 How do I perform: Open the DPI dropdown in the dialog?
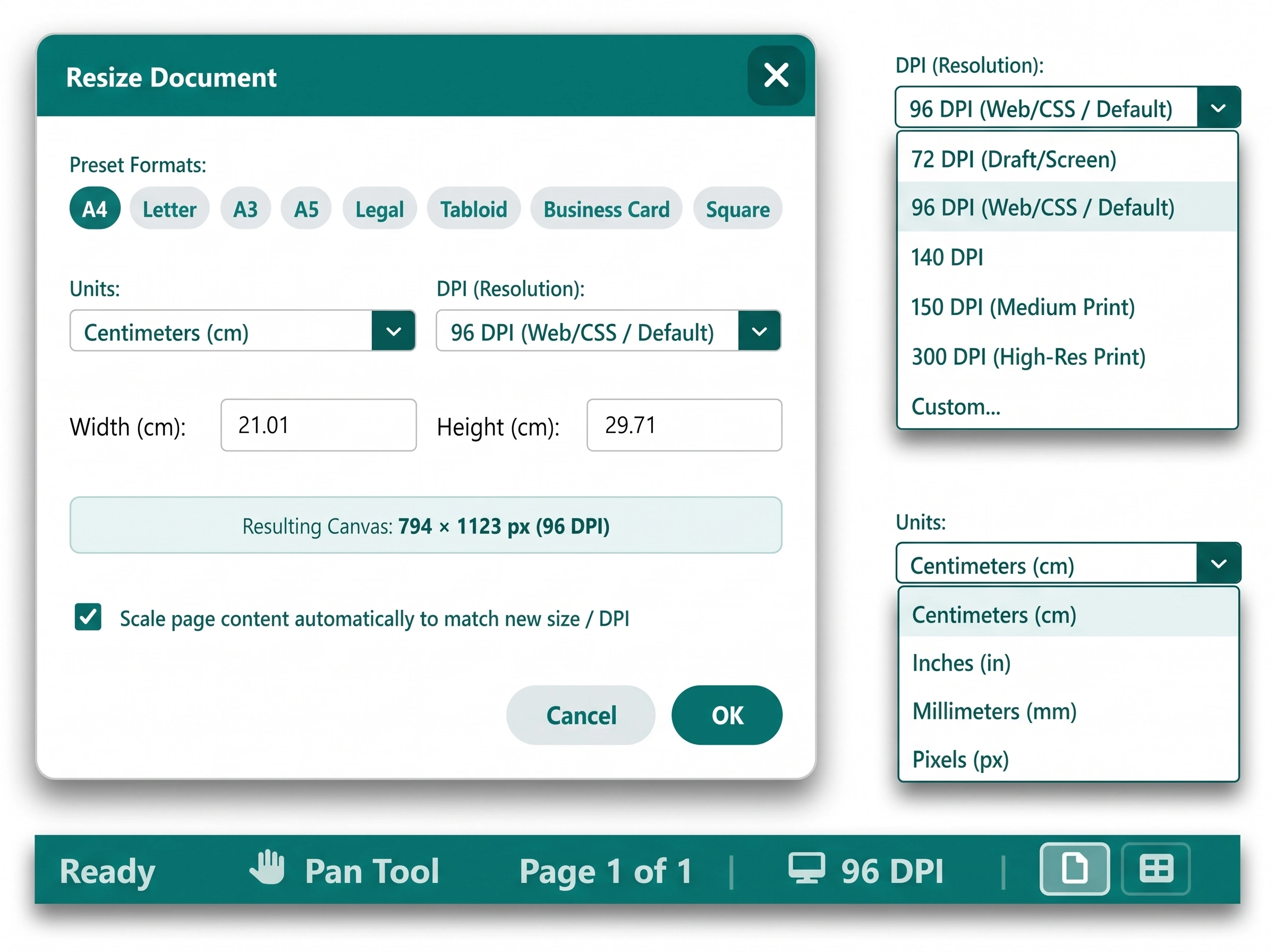[608, 331]
